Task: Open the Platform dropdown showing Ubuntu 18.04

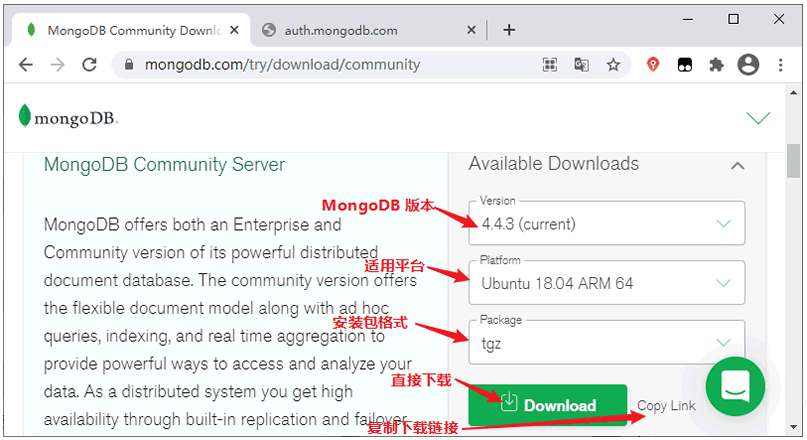Action: tap(606, 283)
